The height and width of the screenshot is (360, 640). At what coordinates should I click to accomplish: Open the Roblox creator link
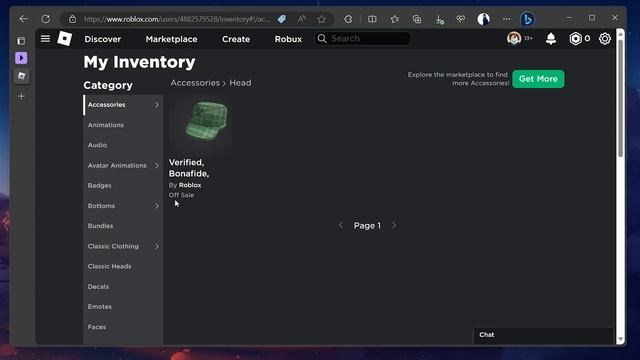click(190, 185)
